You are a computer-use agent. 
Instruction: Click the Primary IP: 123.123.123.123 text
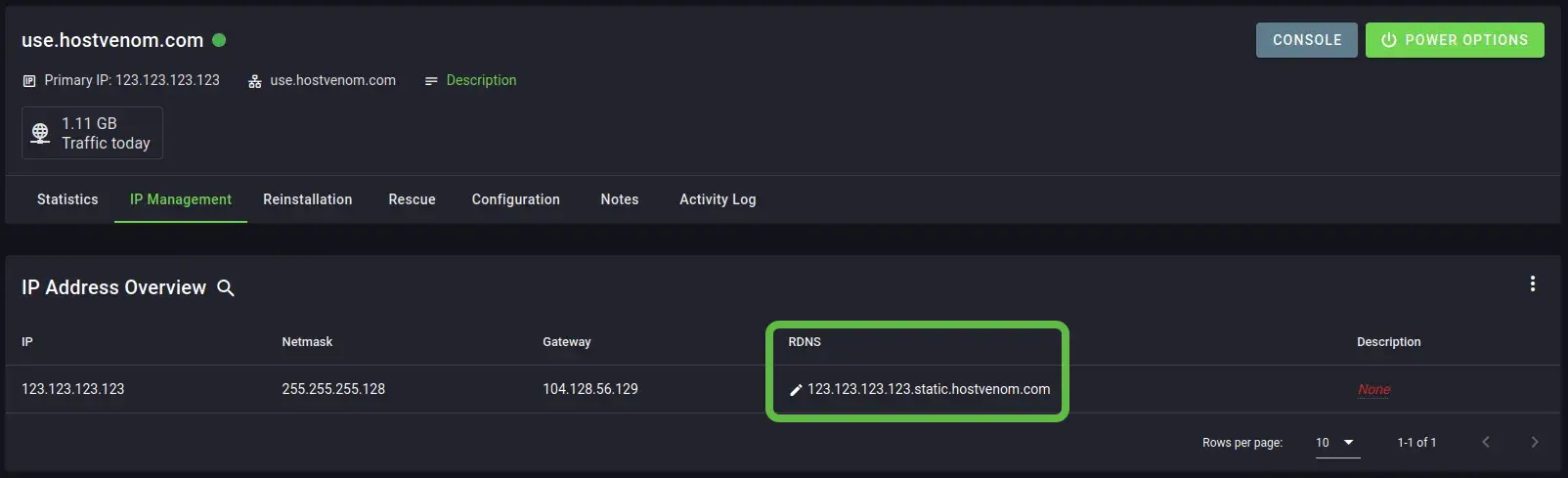(132, 80)
